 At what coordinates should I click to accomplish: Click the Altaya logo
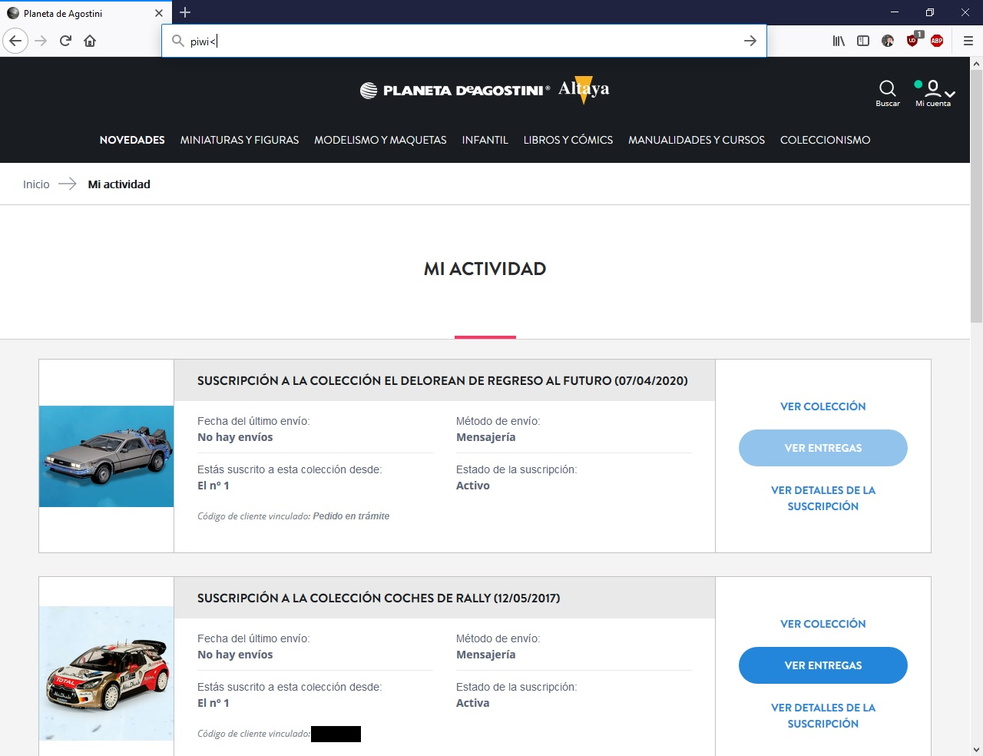coord(584,90)
